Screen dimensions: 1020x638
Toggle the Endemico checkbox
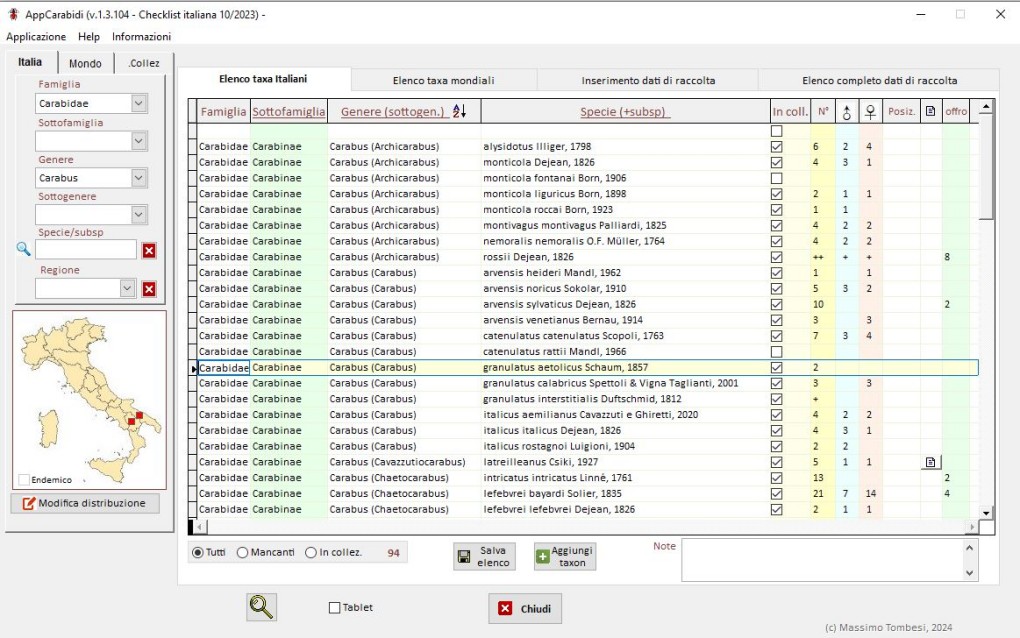point(24,480)
